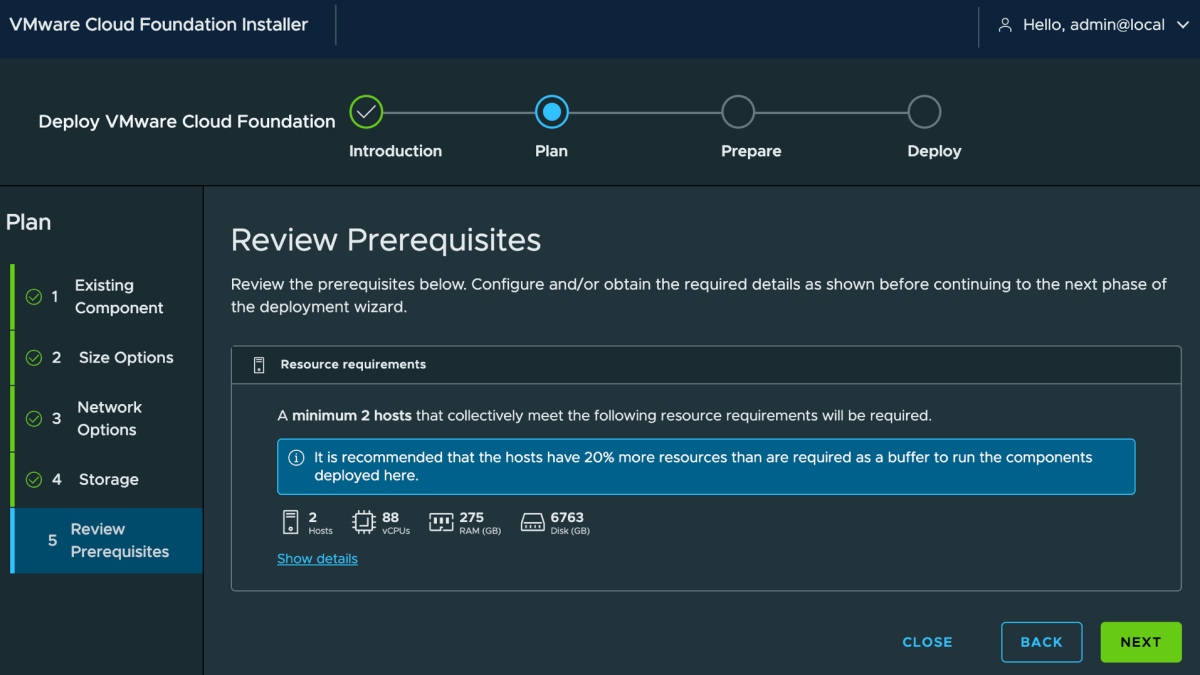The image size is (1200, 675).
Task: Click the Deploy step circle
Action: (x=924, y=112)
